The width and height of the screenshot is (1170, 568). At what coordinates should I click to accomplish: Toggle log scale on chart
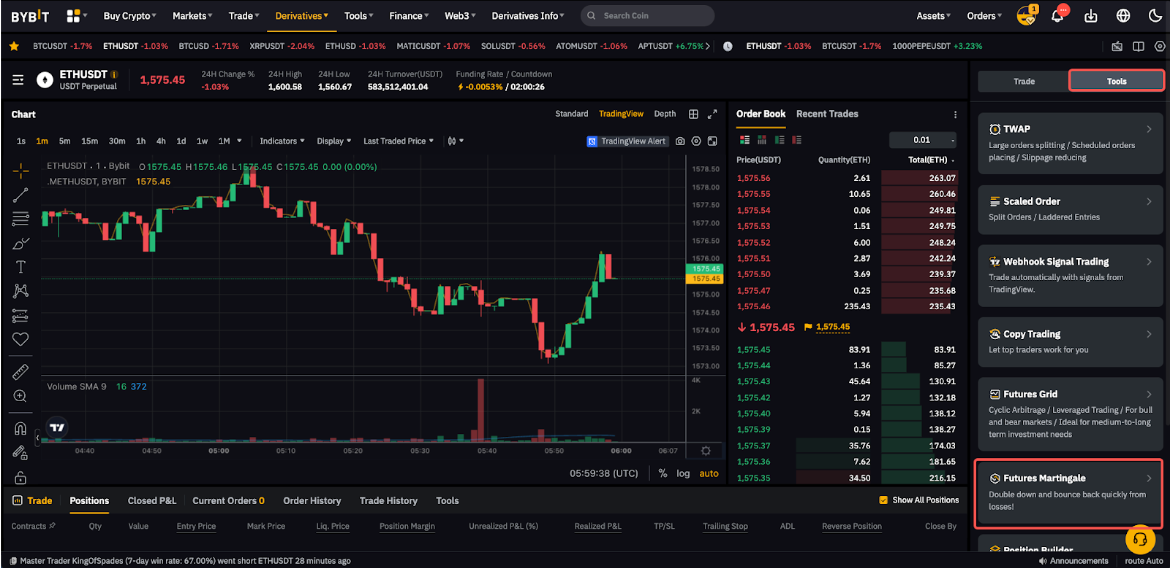click(683, 473)
